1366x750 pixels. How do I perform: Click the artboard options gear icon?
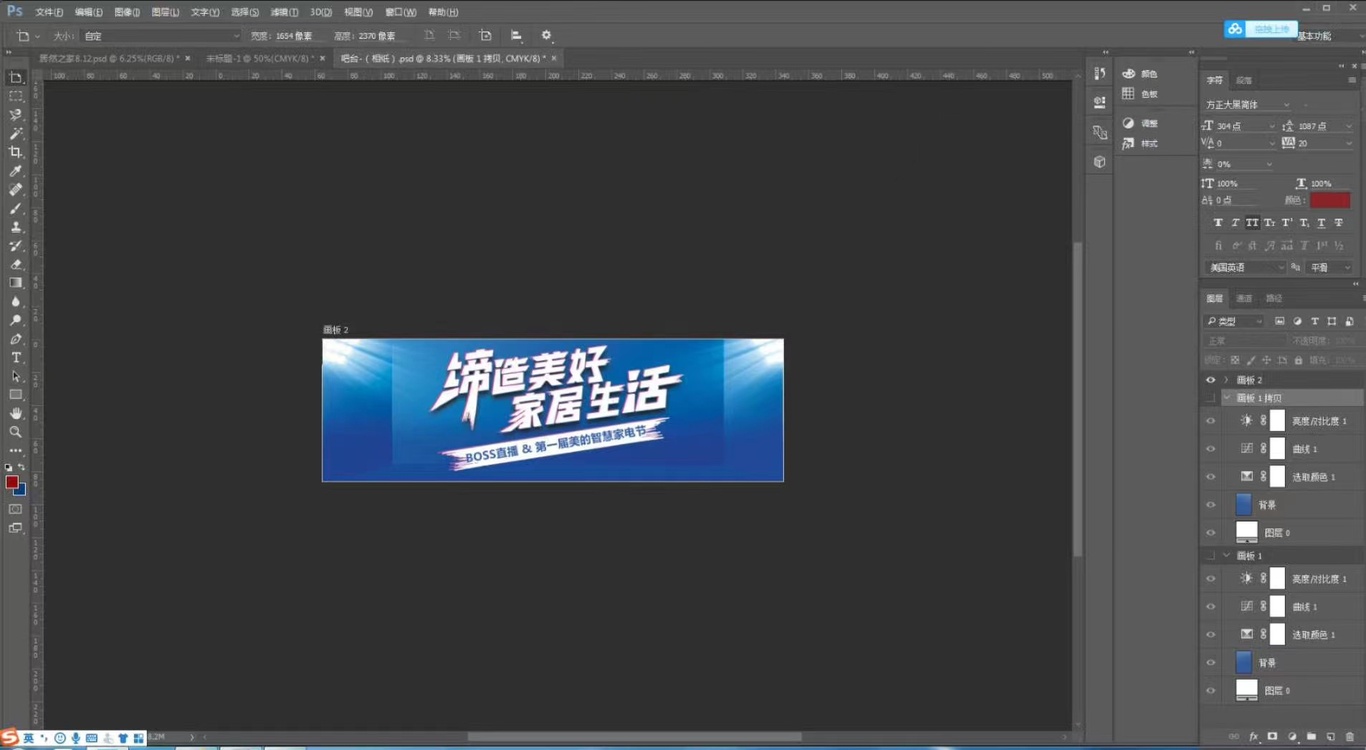pos(546,35)
